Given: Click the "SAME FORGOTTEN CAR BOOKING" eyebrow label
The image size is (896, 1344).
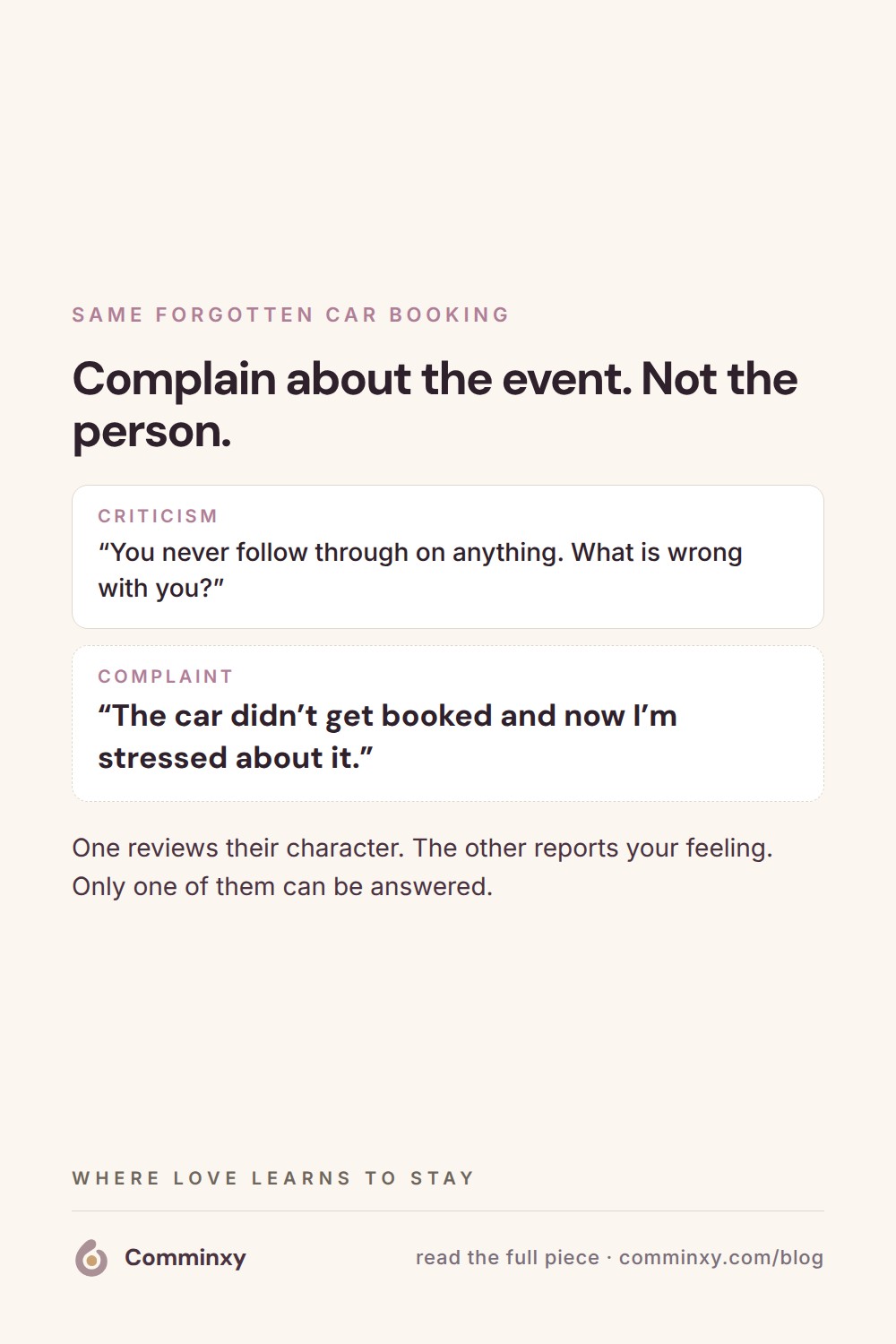Looking at the screenshot, I should click(x=291, y=314).
